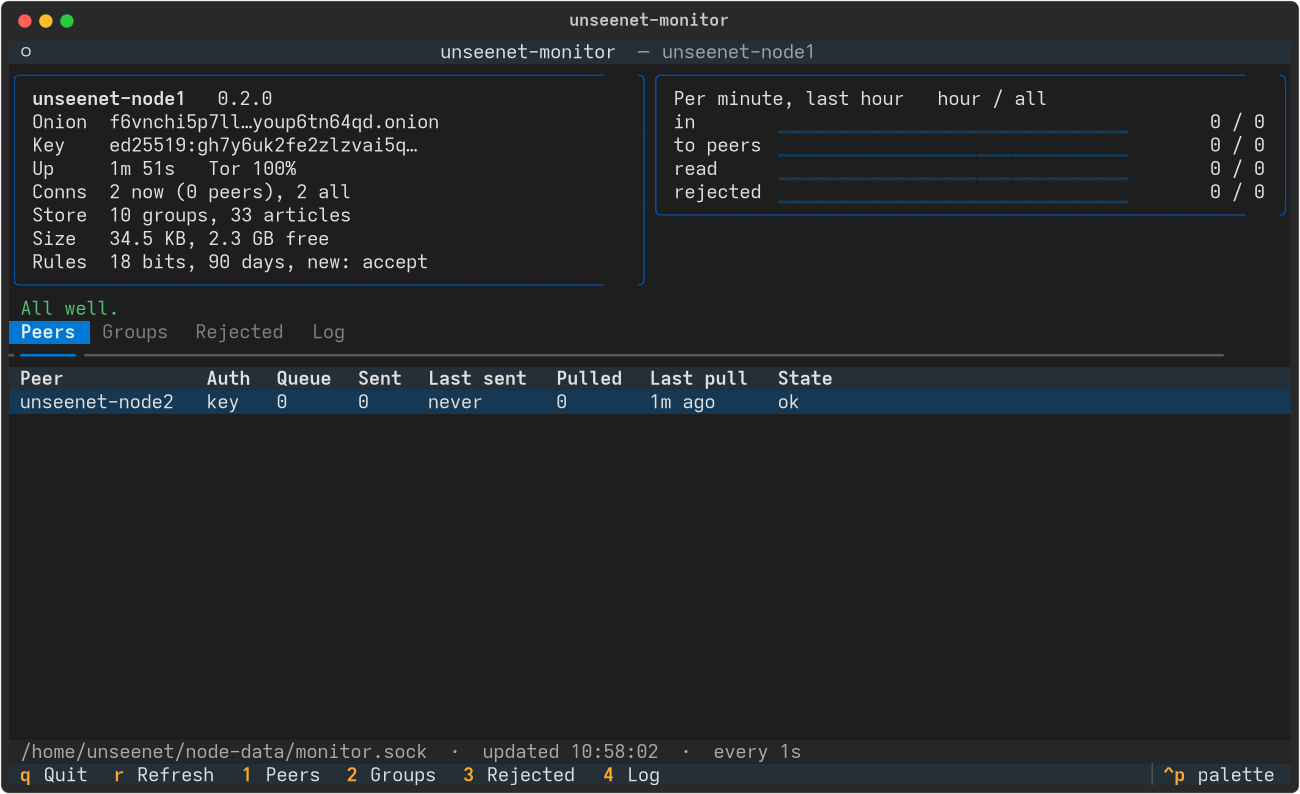
Task: Open the command palette in the footer
Action: pos(1219,775)
